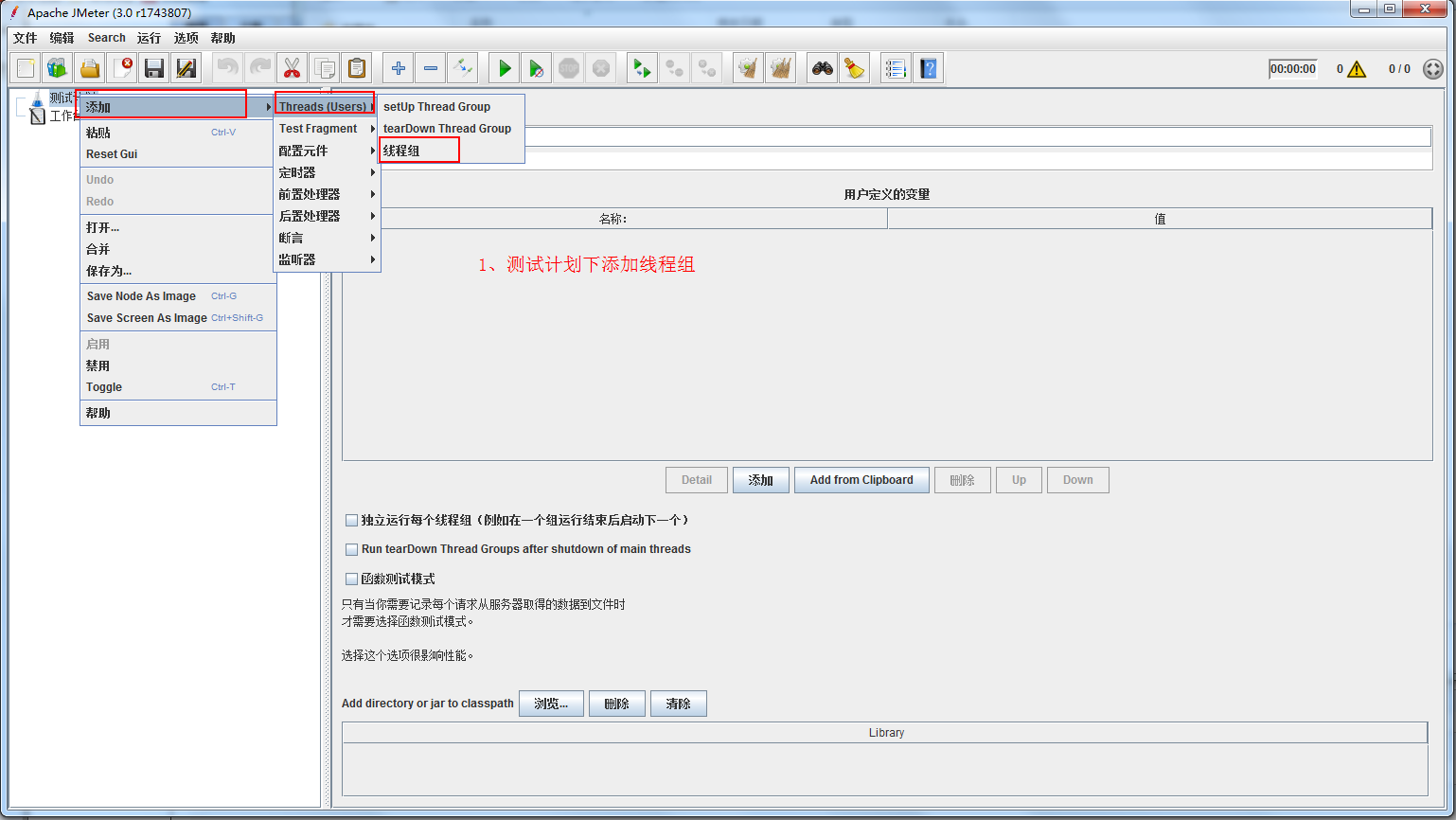
Task: Click the Up button
Action: click(1019, 480)
